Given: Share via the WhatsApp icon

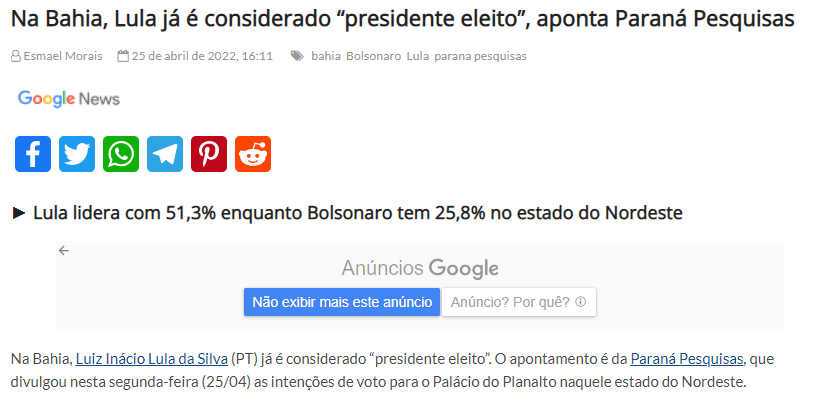Looking at the screenshot, I should tap(121, 154).
